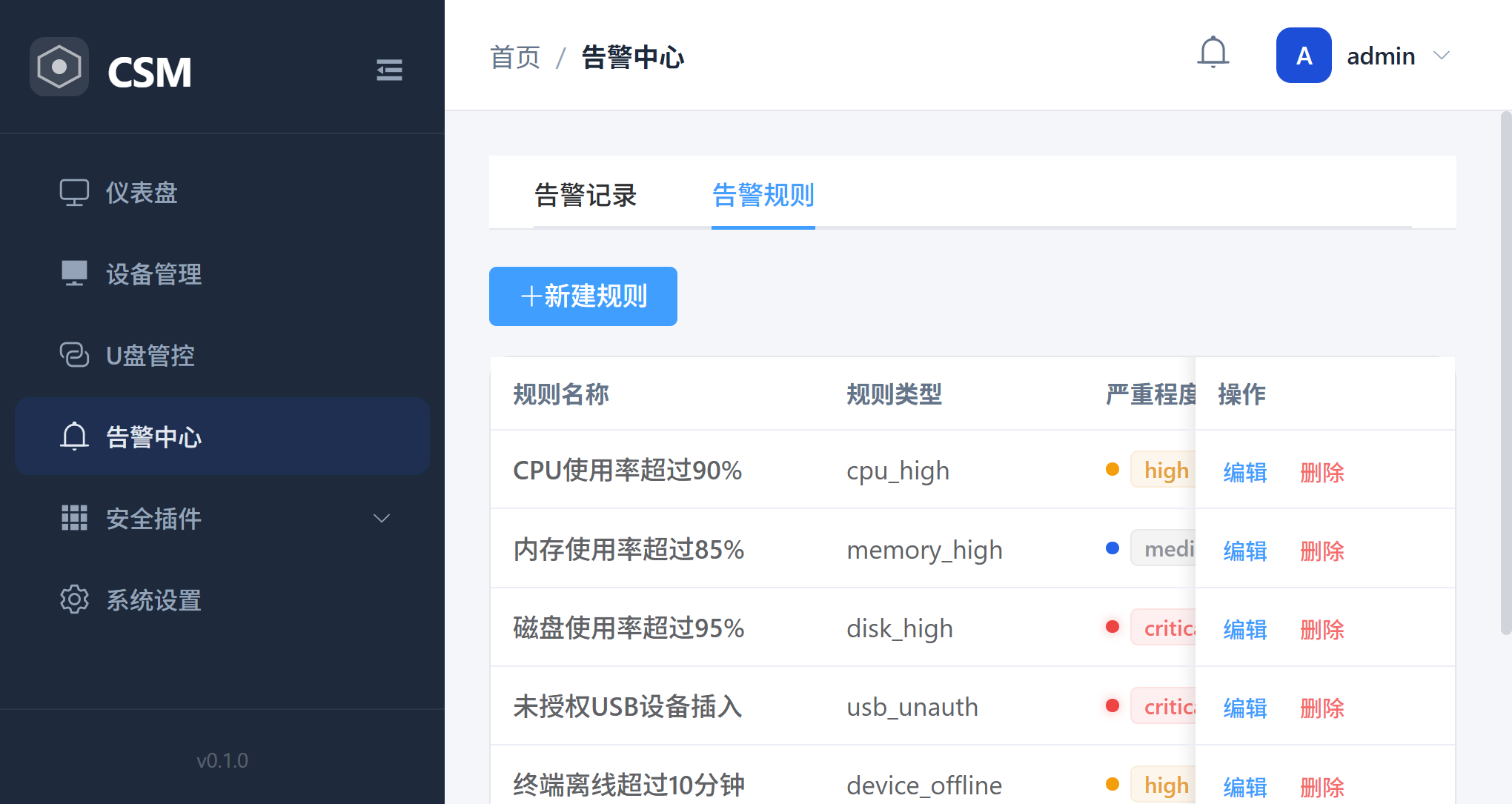Image resolution: width=1512 pixels, height=804 pixels.
Task: Click the blue admin avatar icon
Action: (x=1304, y=56)
